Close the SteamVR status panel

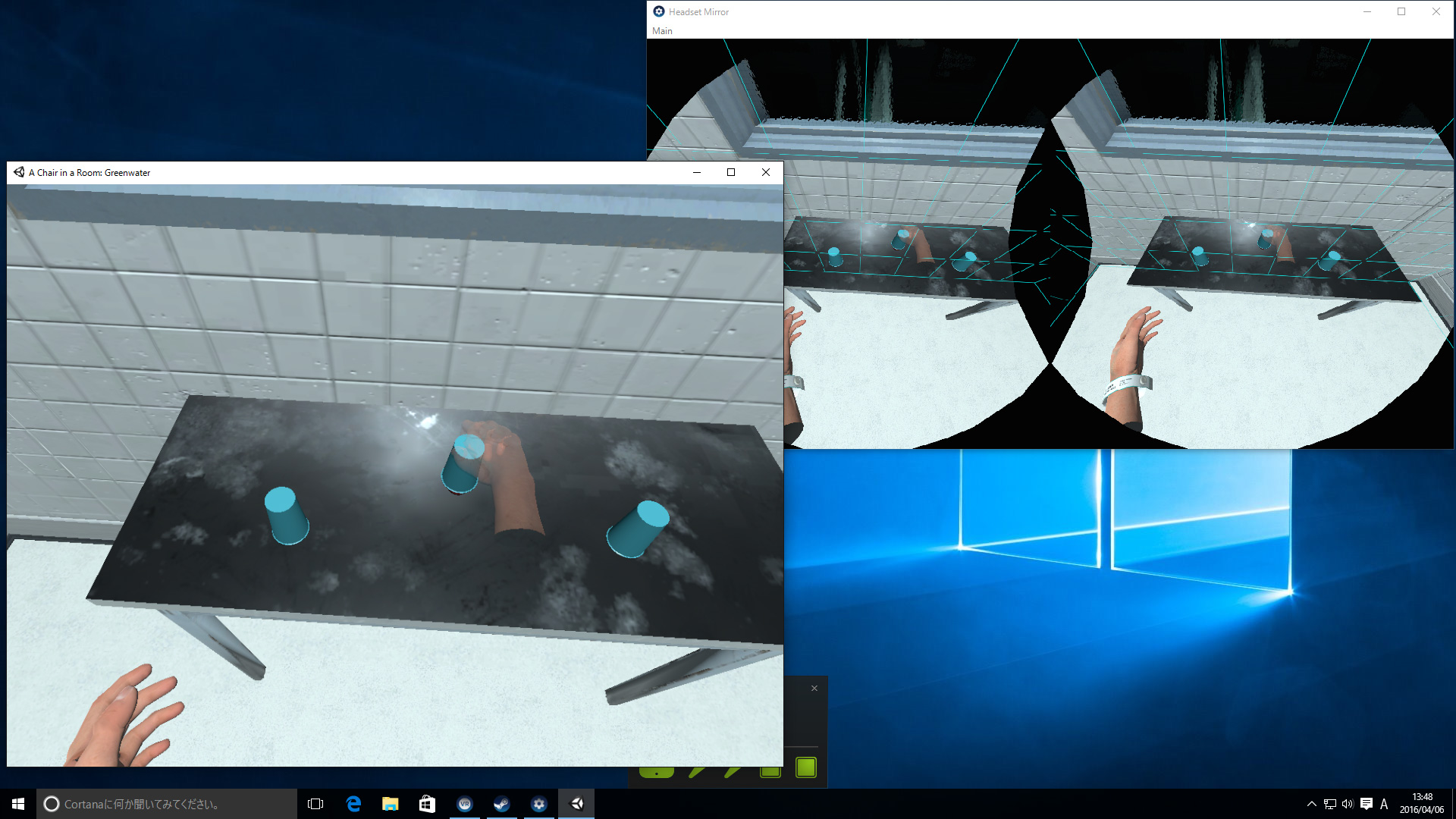coord(814,689)
